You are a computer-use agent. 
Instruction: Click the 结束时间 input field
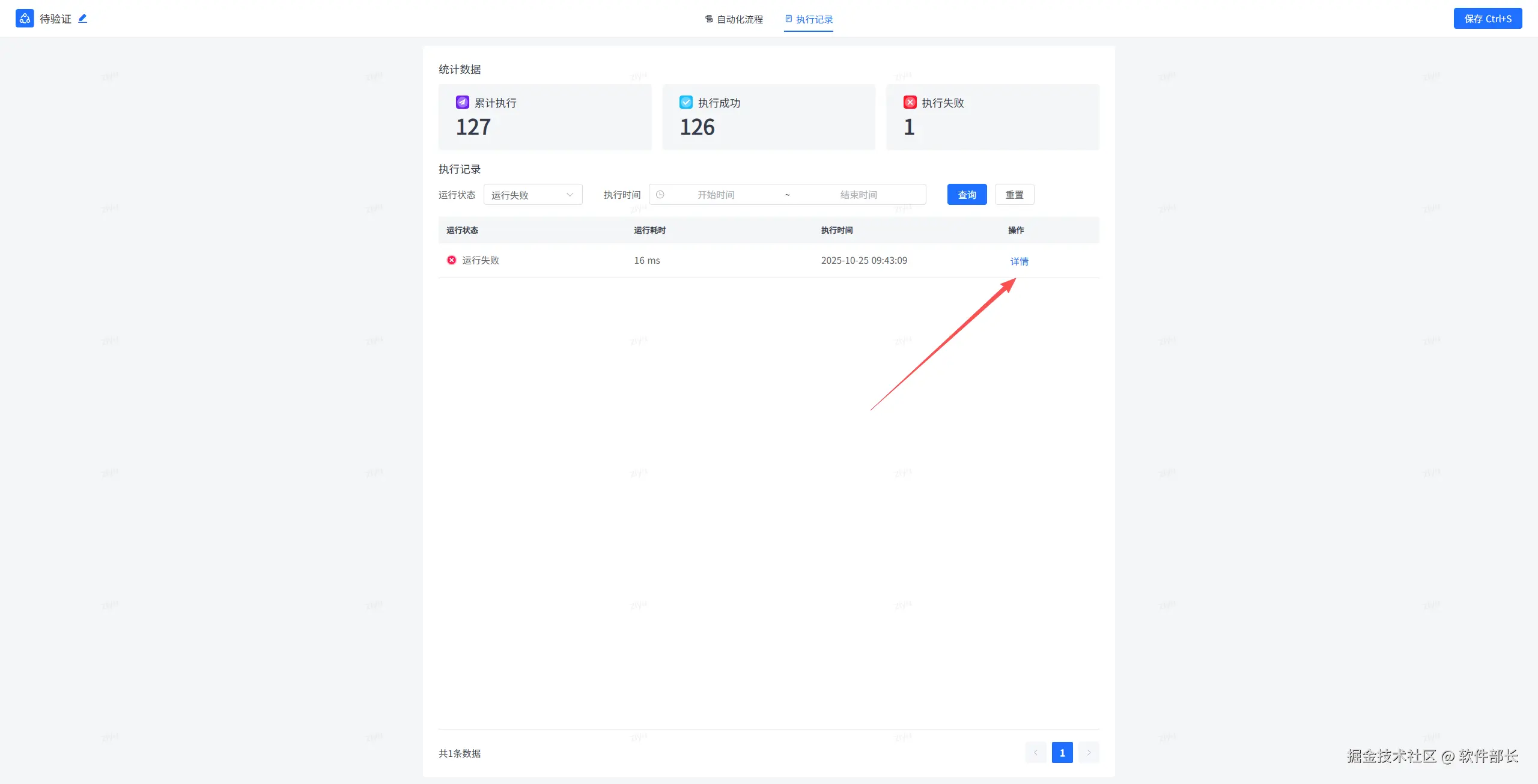click(858, 195)
